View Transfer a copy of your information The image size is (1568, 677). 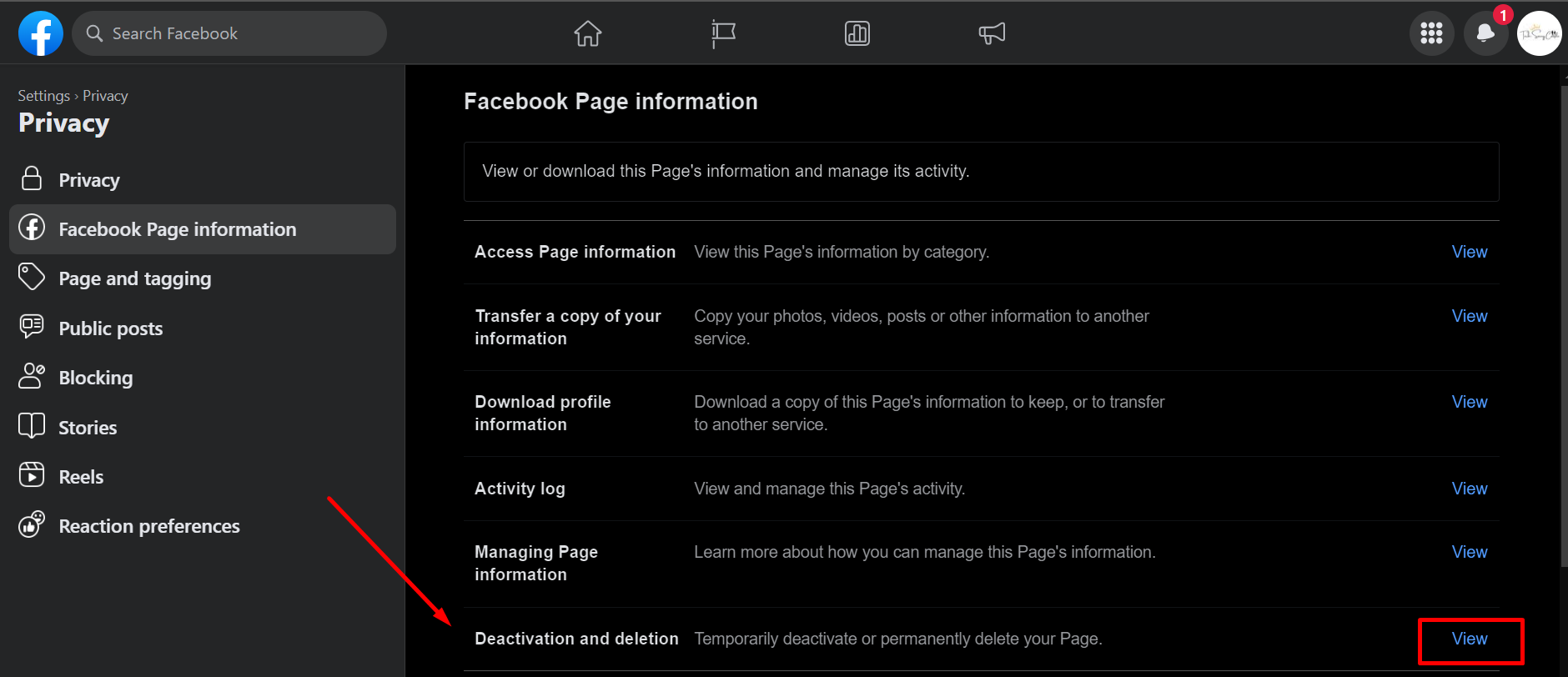1470,316
